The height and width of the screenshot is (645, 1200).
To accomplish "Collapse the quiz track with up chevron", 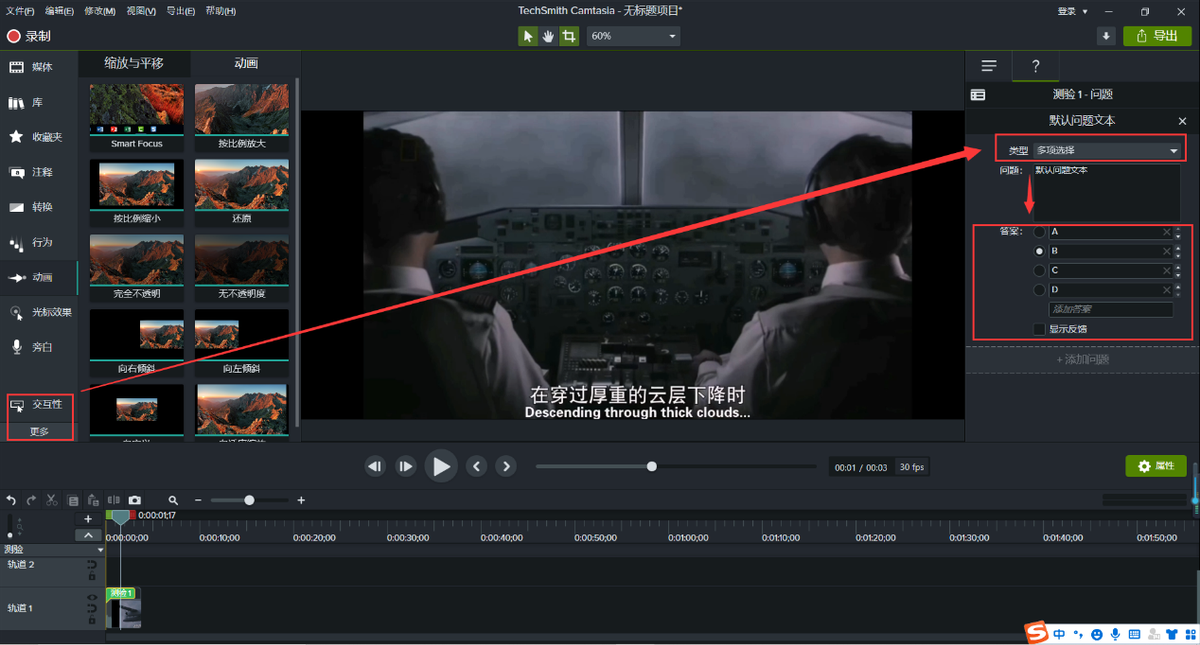I will (x=88, y=535).
